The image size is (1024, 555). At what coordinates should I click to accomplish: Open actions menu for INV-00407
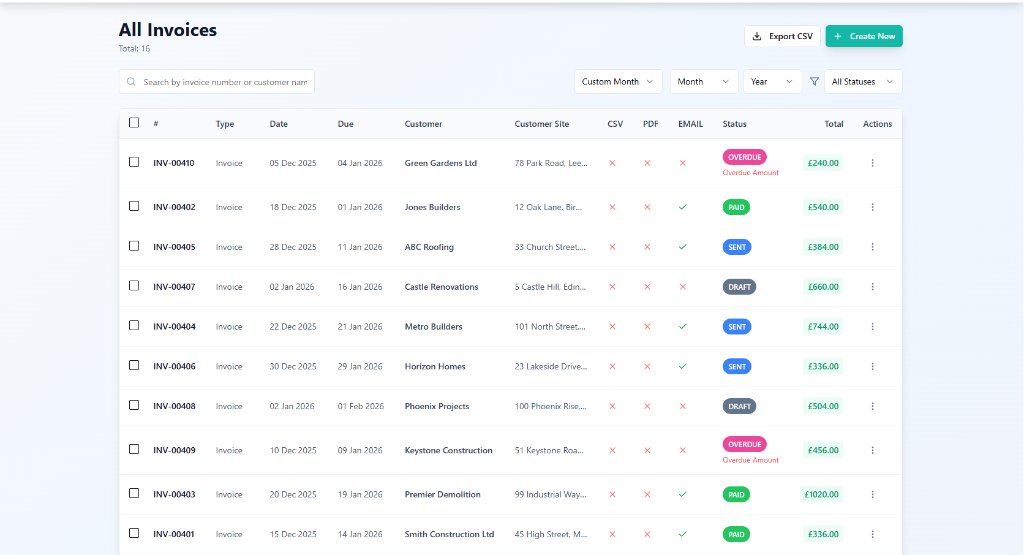point(872,287)
